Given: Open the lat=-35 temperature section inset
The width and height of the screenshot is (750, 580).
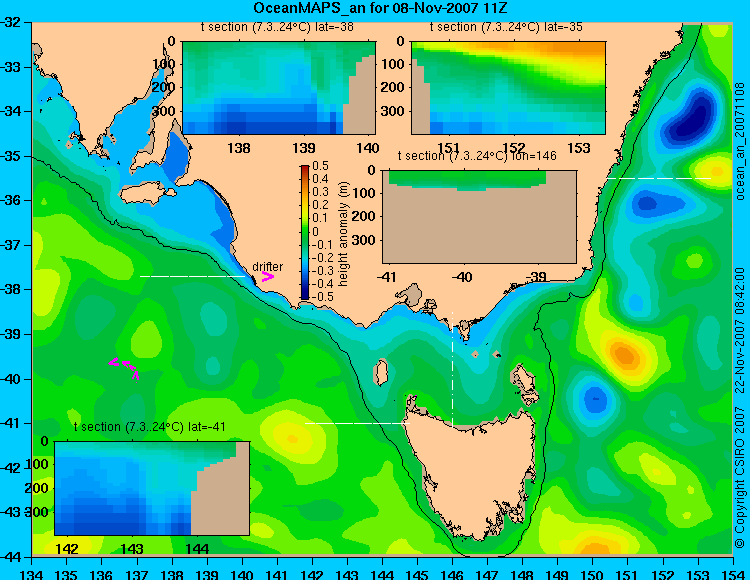Looking at the screenshot, I should [x=508, y=88].
